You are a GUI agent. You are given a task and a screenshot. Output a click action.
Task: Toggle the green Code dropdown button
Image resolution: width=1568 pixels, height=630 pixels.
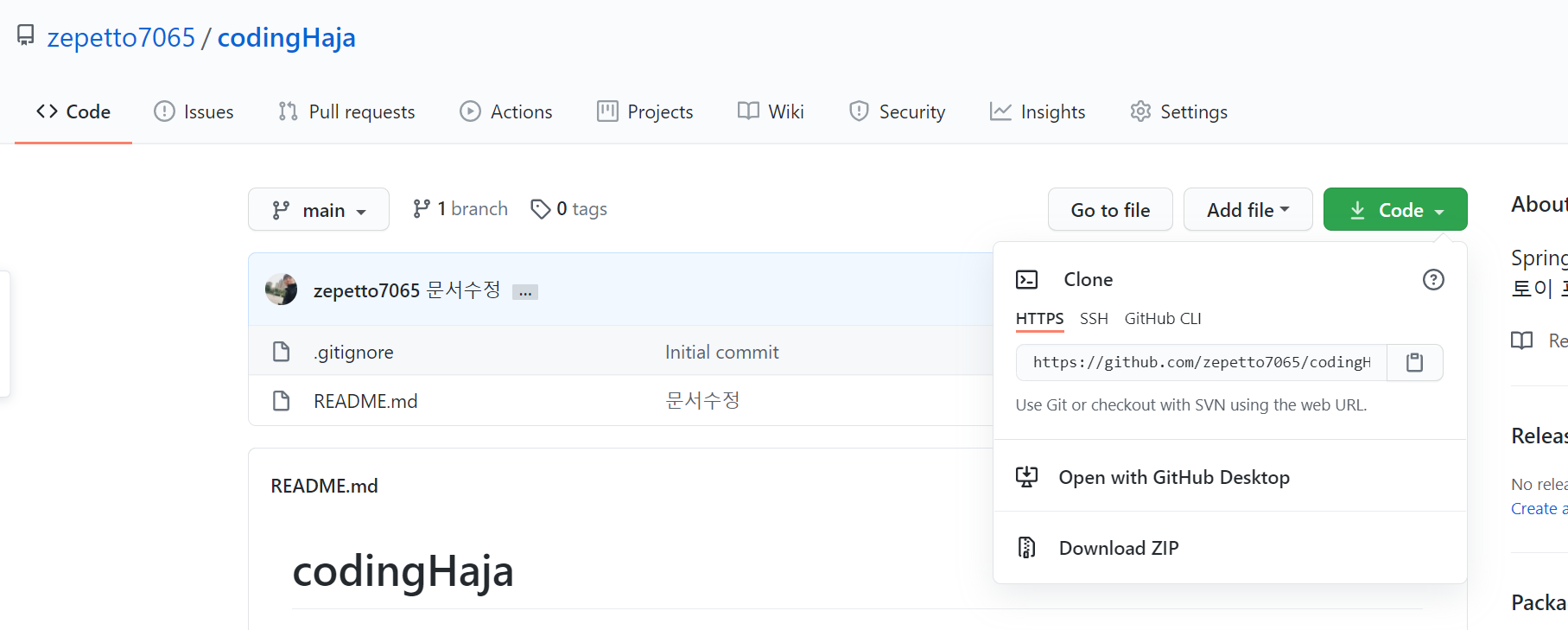coord(1395,209)
